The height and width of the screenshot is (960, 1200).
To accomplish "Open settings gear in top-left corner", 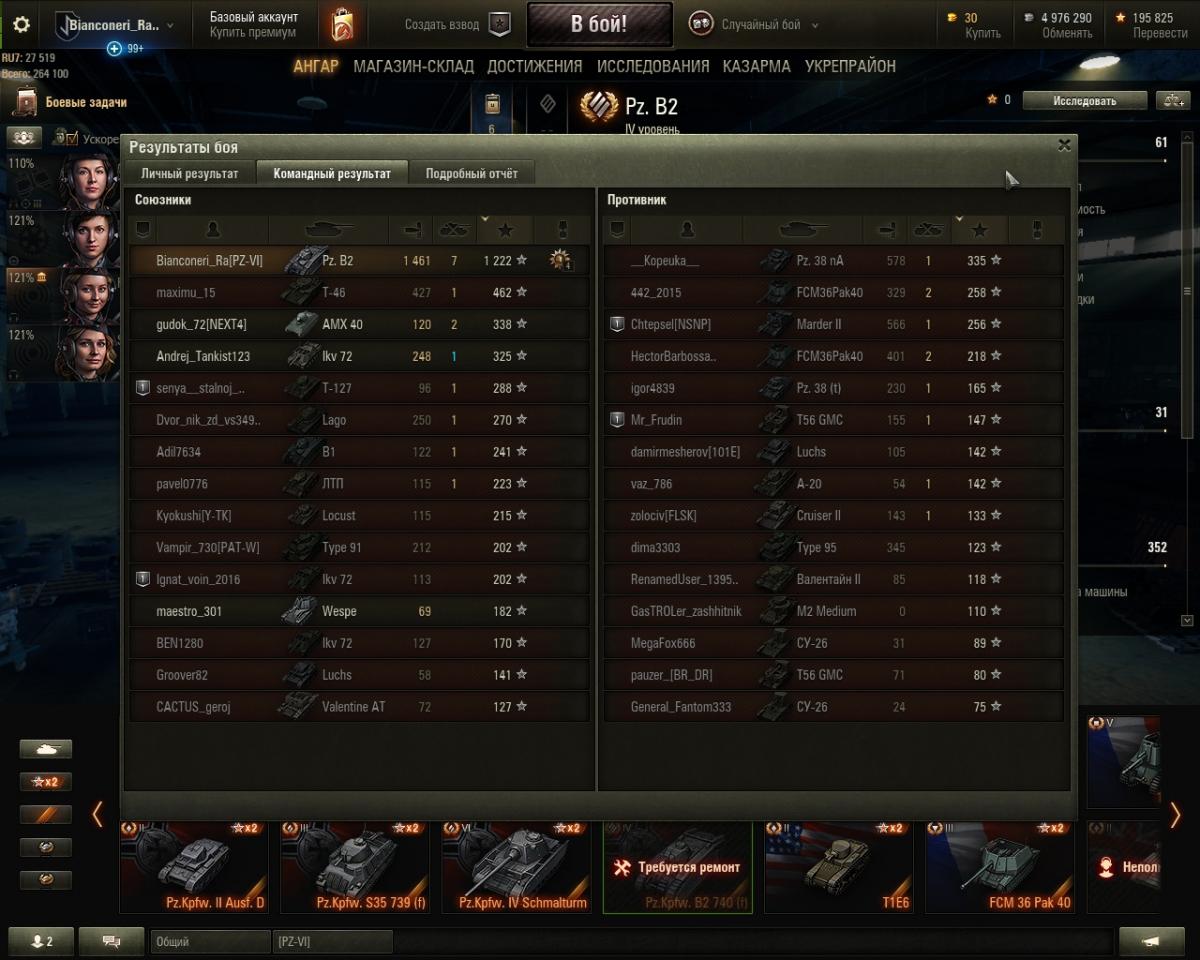I will point(21,25).
